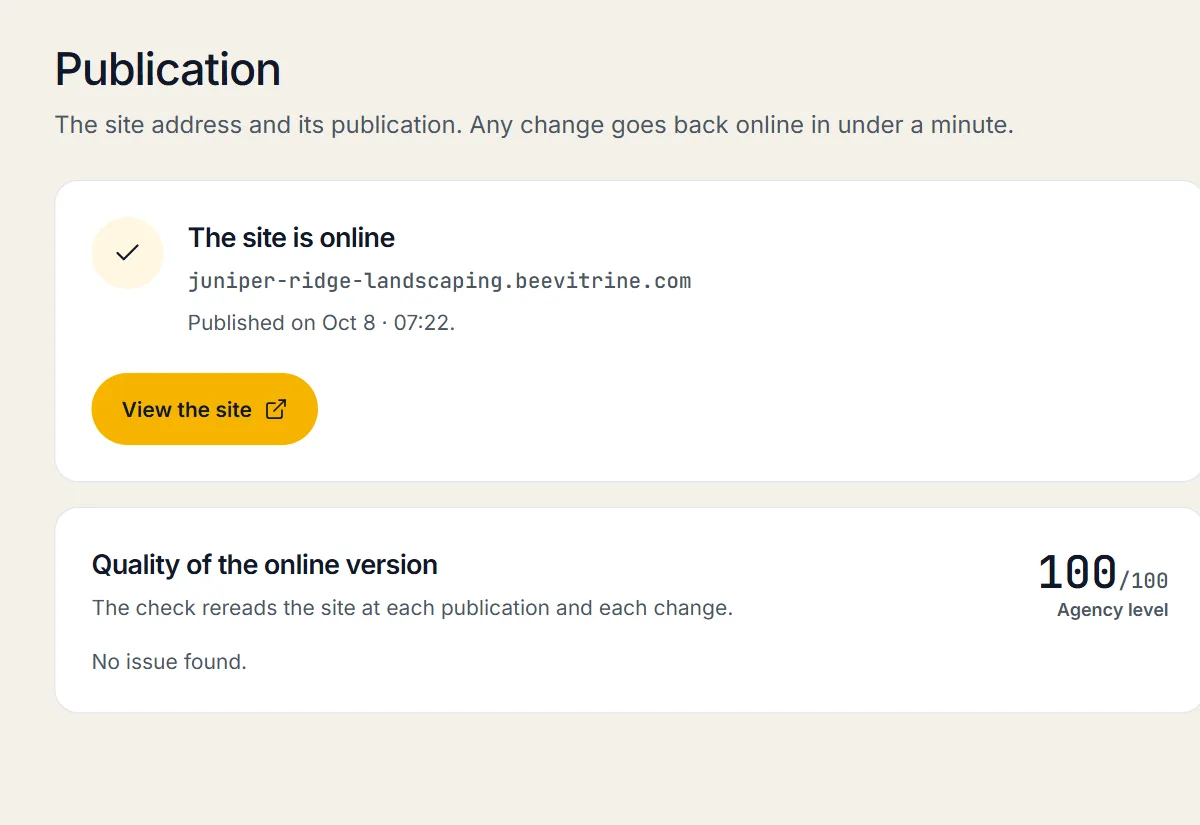Click the 'No issue found.' message

coord(169,662)
